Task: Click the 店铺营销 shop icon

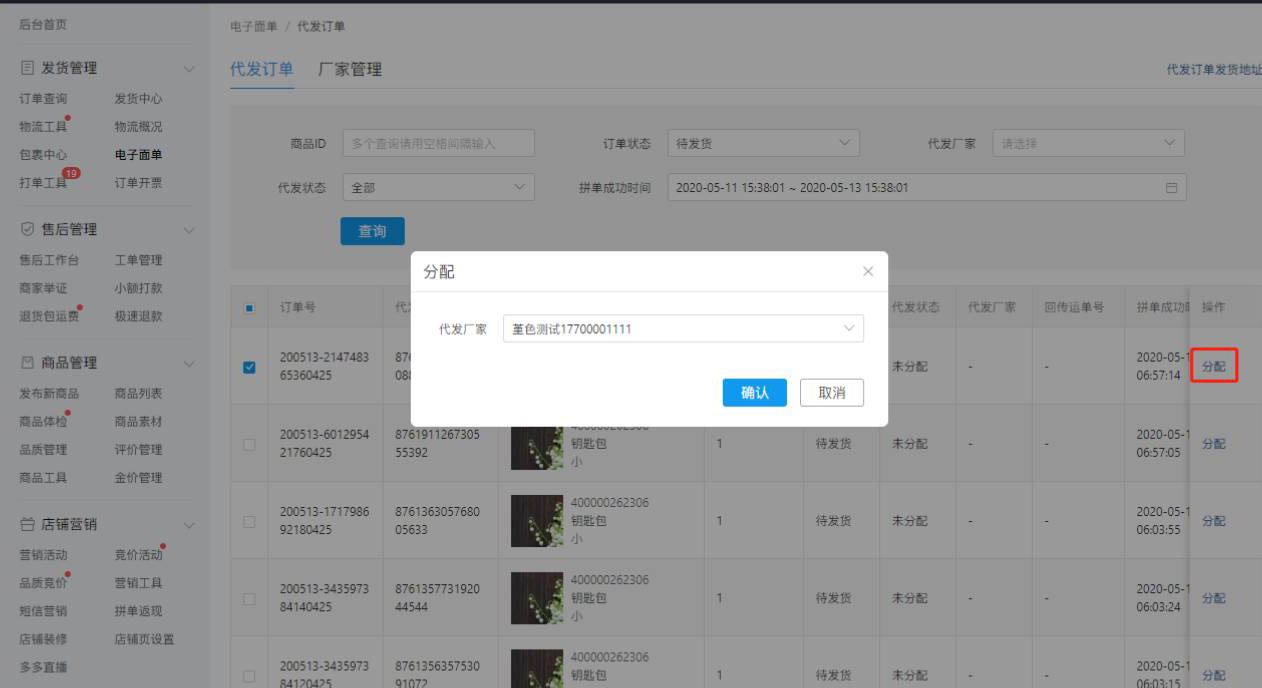Action: coord(27,524)
